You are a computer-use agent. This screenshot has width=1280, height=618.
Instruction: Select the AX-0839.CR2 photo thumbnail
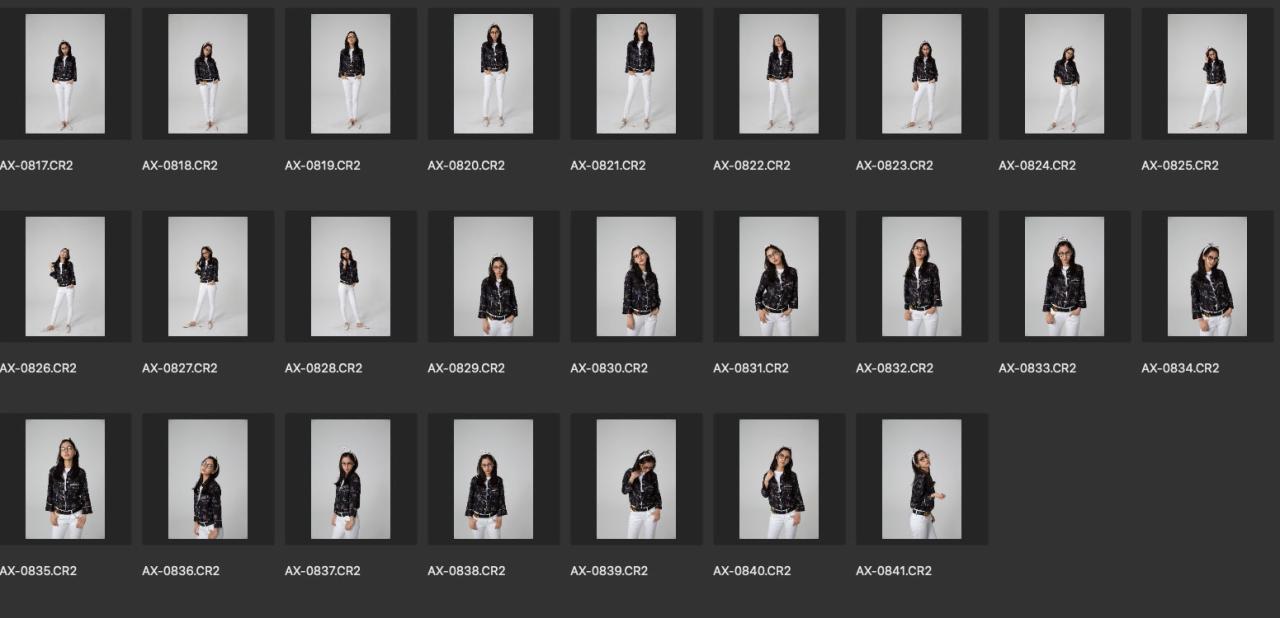[636, 479]
